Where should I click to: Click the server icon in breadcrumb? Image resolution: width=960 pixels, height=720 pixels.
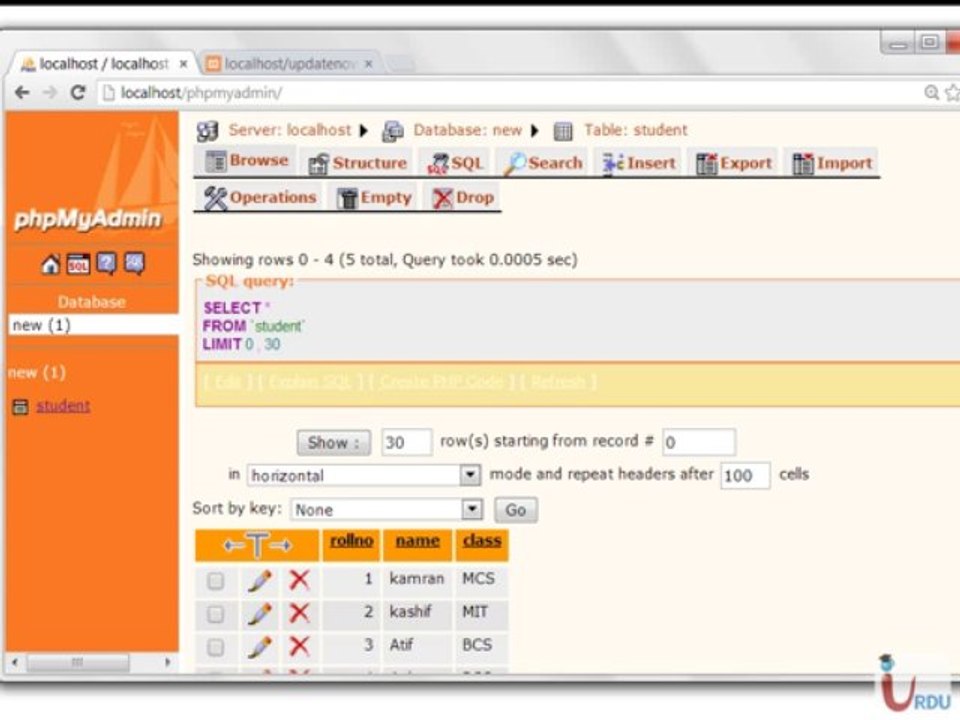207,131
